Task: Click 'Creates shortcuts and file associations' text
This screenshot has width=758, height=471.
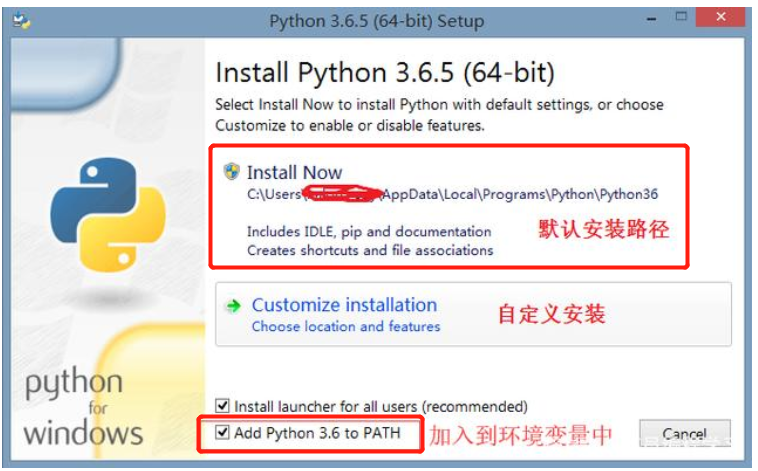Action: pos(370,250)
